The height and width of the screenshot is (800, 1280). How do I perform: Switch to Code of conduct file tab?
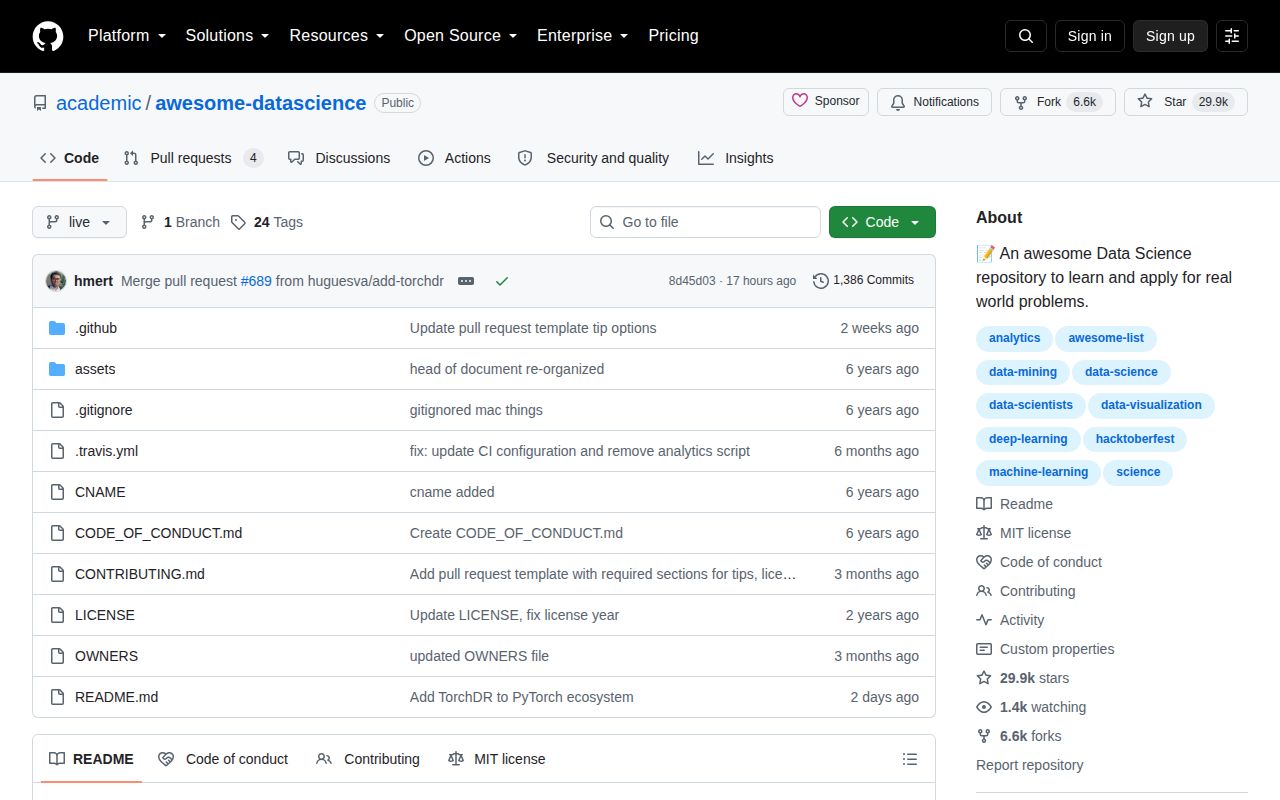(x=223, y=759)
